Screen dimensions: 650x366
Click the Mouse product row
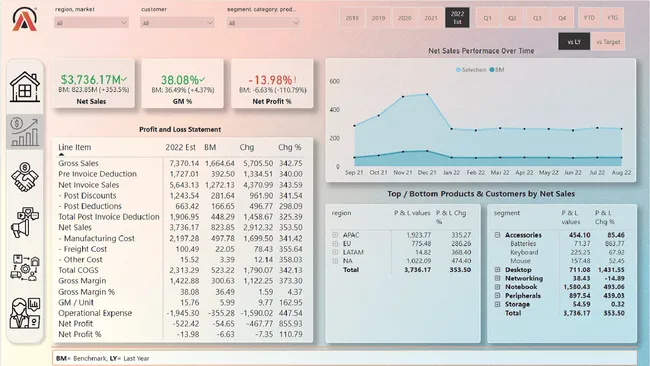tap(520, 261)
